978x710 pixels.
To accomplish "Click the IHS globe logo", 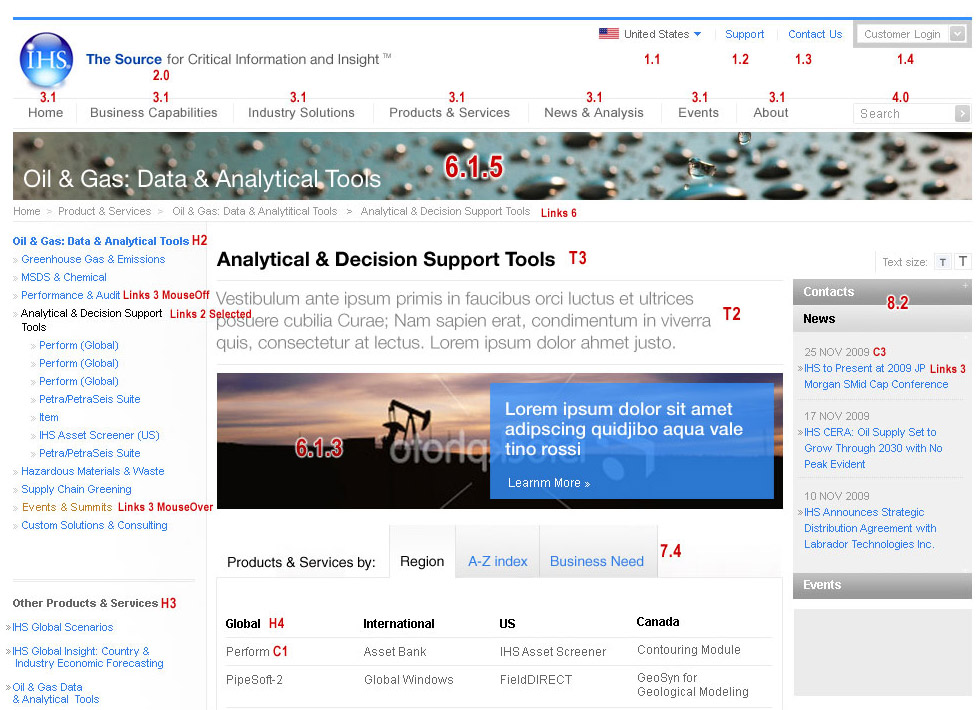I will coord(46,60).
